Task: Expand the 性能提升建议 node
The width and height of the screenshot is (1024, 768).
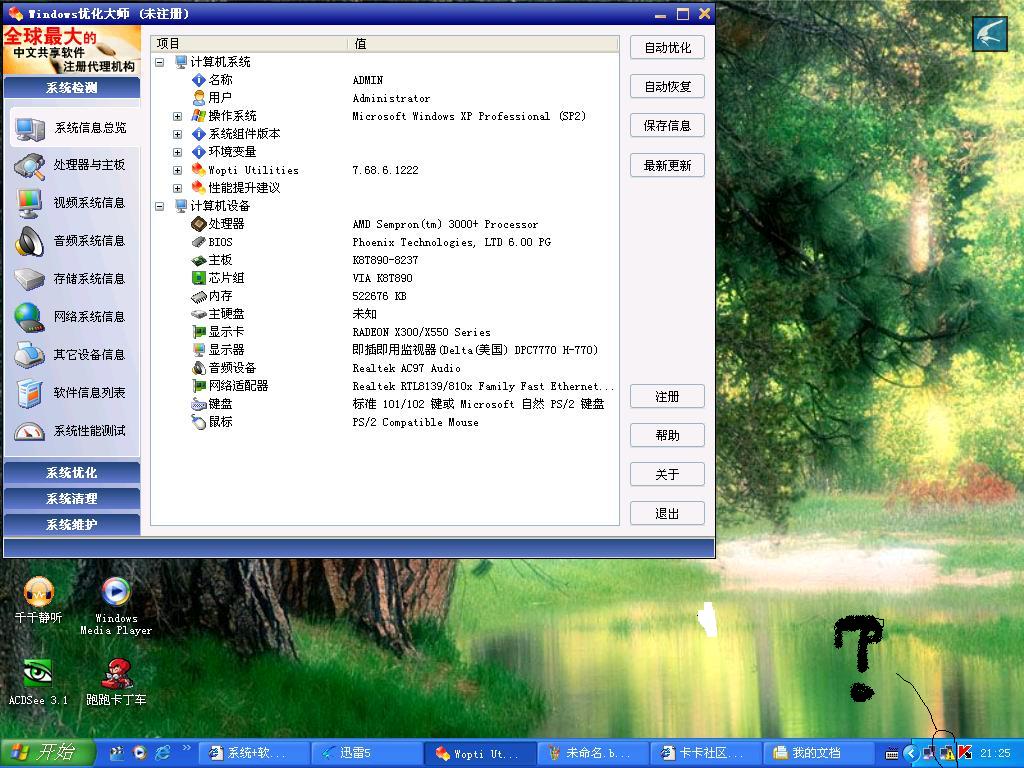Action: [x=177, y=188]
